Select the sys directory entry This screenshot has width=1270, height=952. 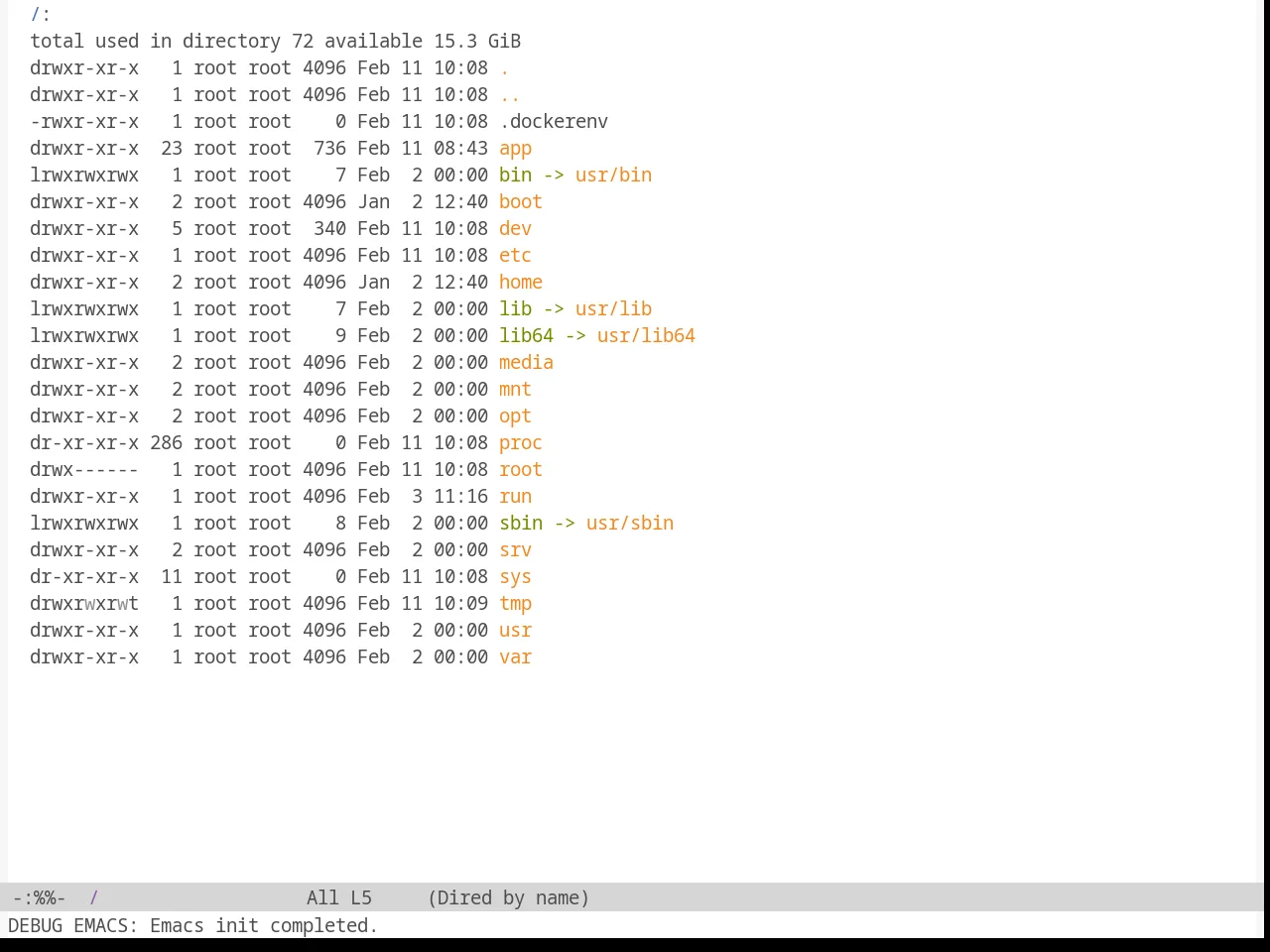point(515,577)
